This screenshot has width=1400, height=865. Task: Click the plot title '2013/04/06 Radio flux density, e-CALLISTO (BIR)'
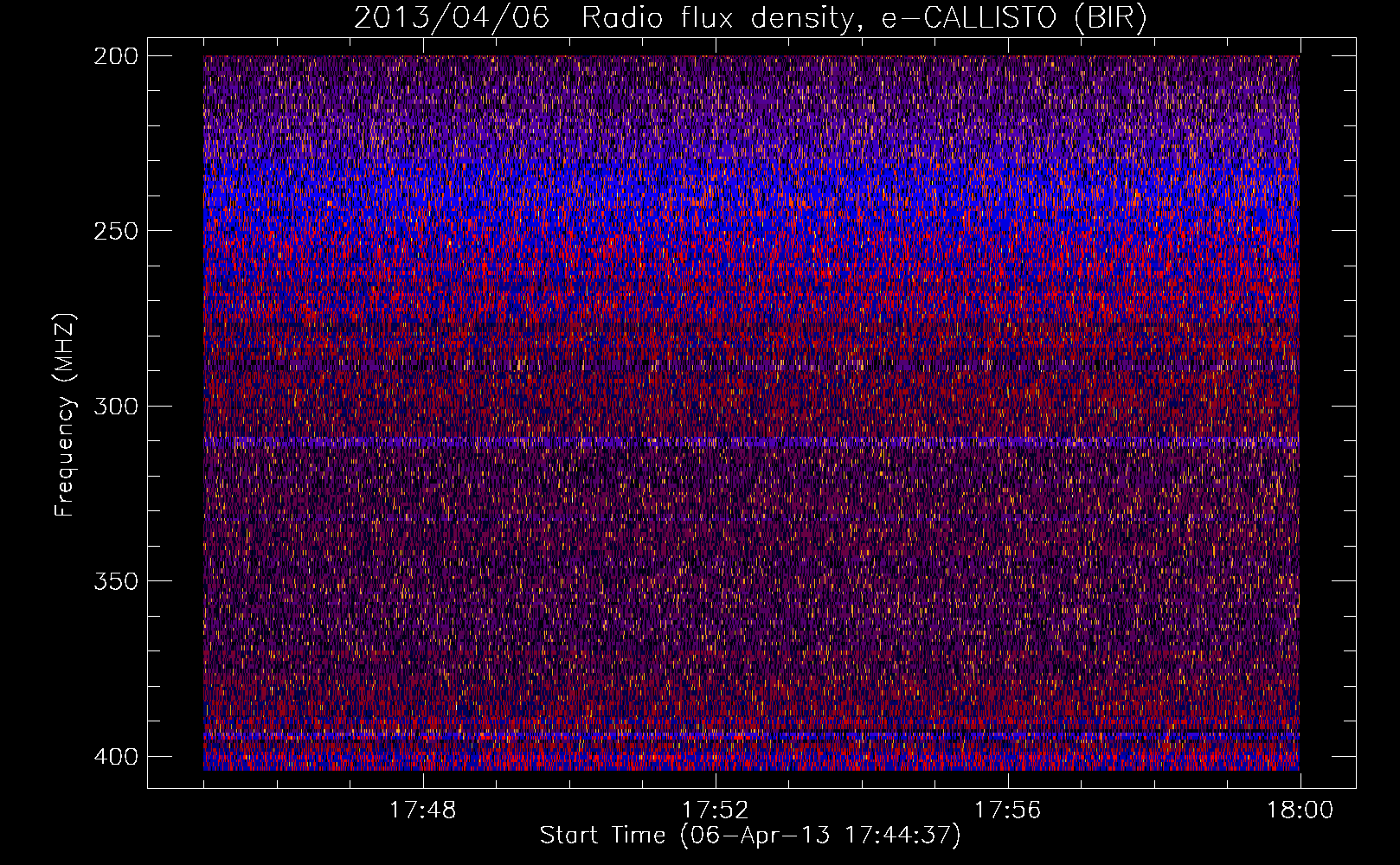pos(750,18)
